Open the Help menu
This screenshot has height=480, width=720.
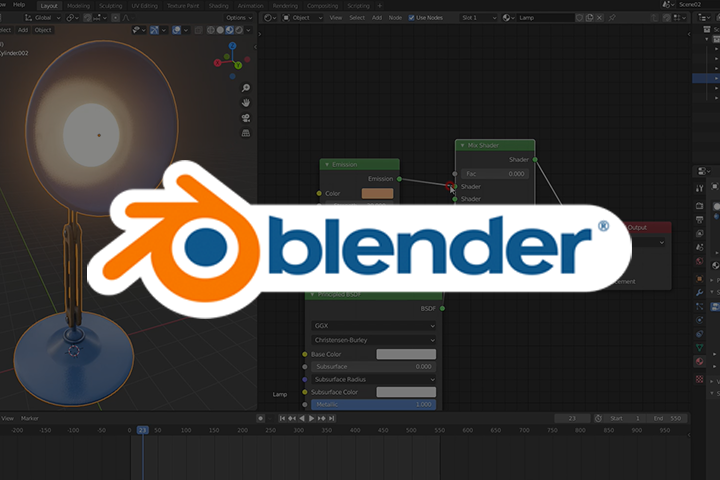pos(19,5)
